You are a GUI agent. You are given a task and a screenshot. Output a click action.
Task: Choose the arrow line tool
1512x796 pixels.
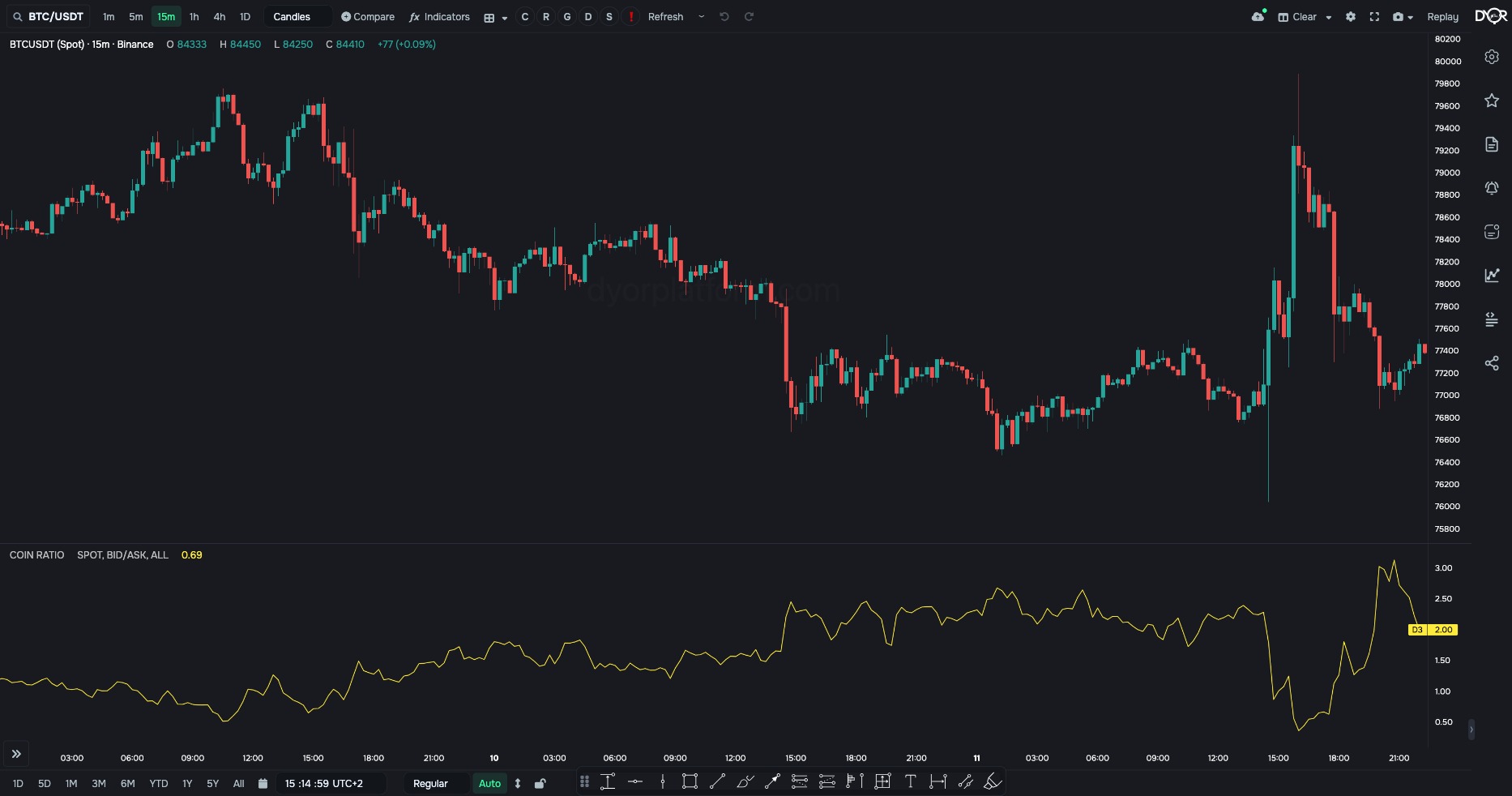pyautogui.click(x=772, y=781)
